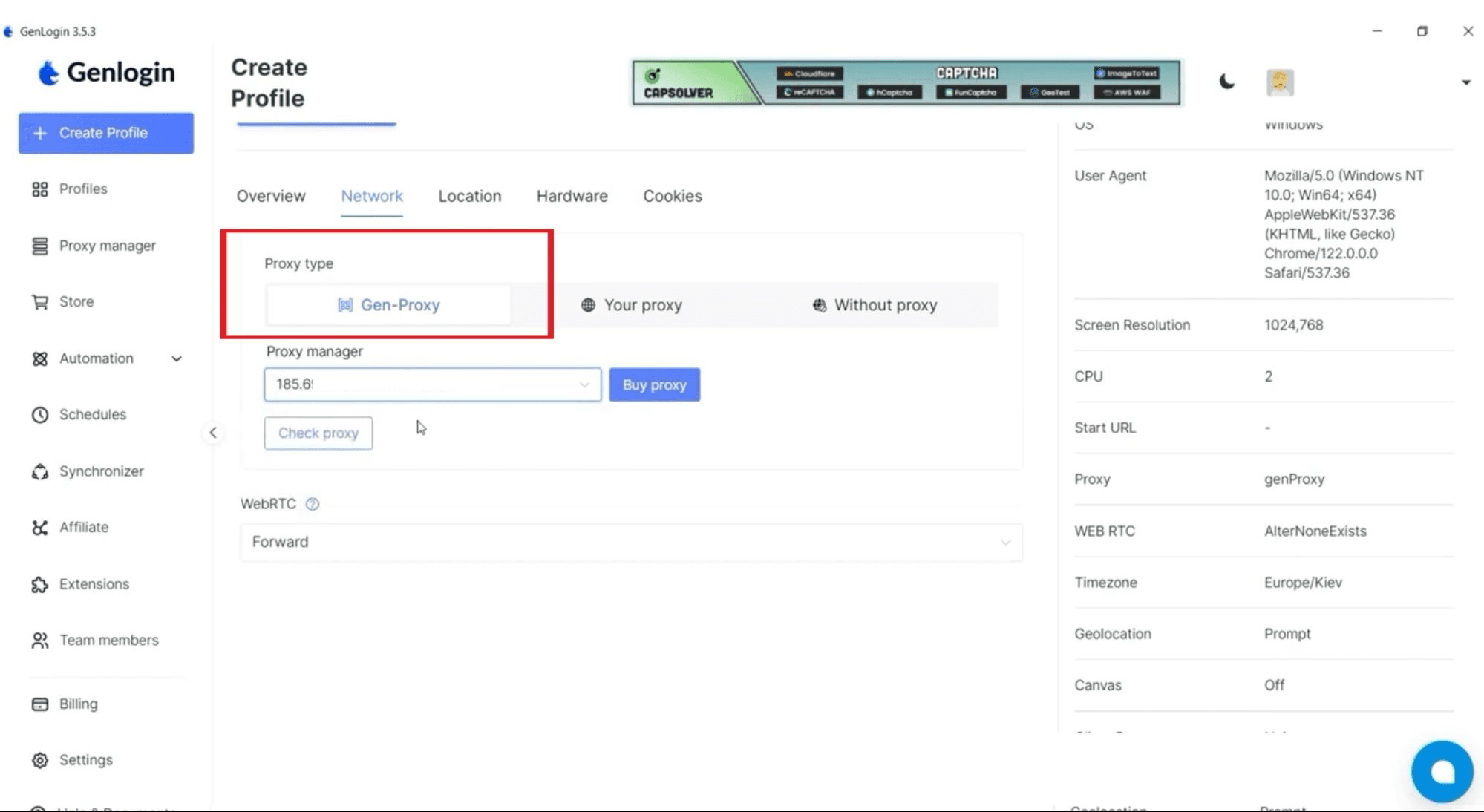Click the Geolocation Prompt value
This screenshot has width=1484, height=812.
pos(1287,634)
